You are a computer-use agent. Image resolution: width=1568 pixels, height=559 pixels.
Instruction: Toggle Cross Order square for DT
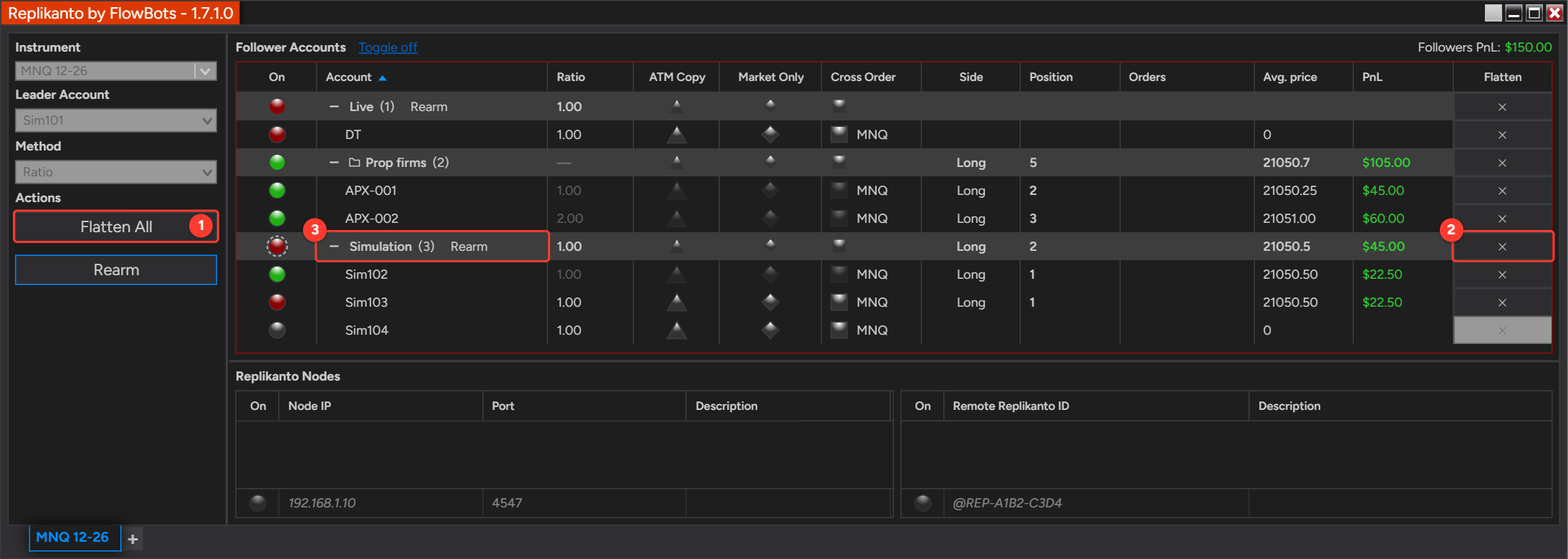pos(839,134)
